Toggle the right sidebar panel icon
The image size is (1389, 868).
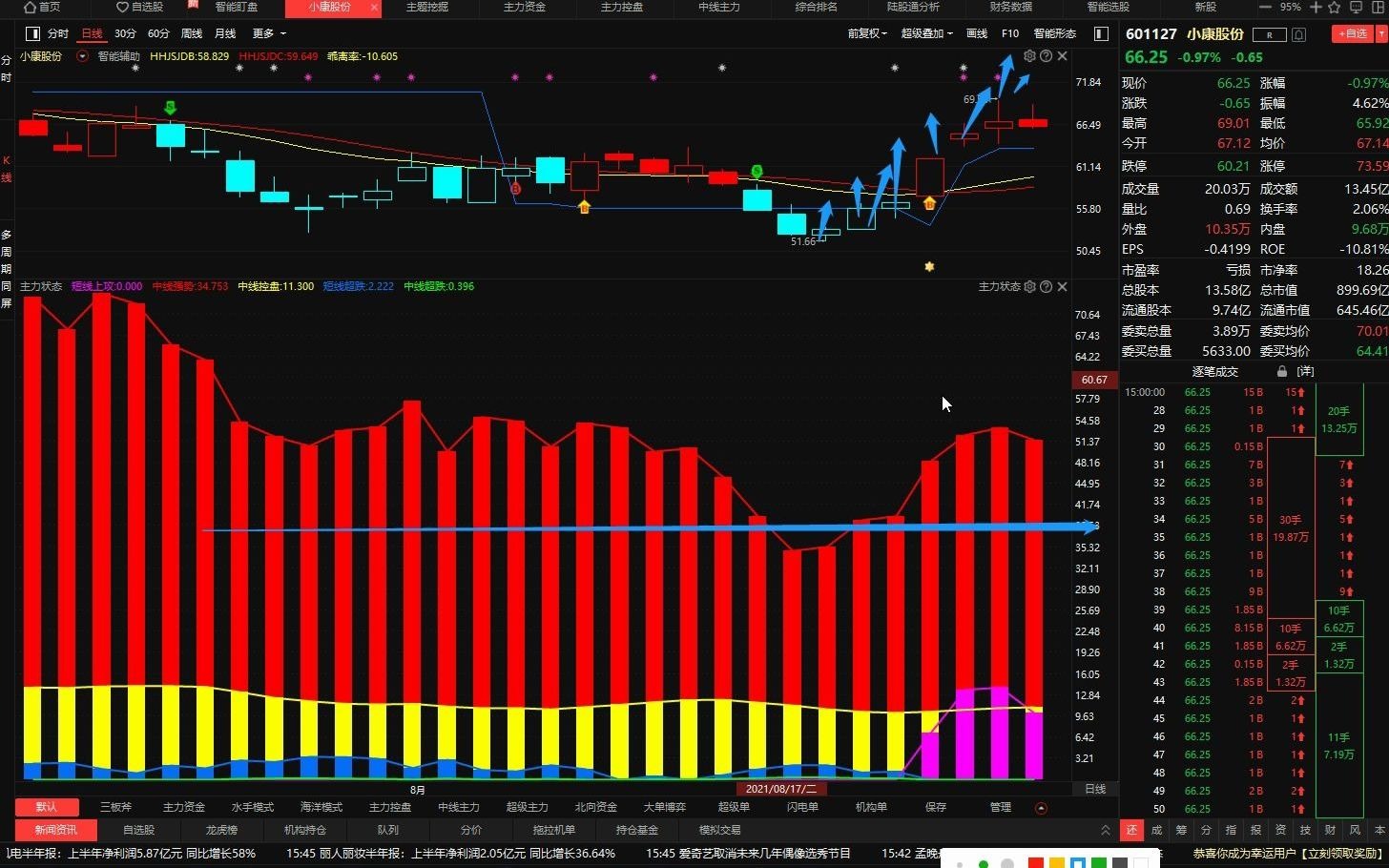pos(1101,33)
